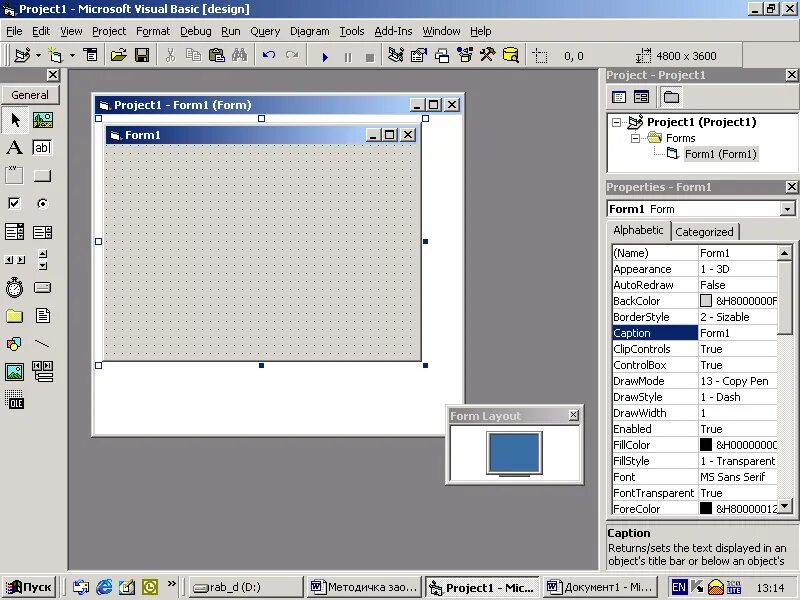Click the BackColor color swatch
Screen dimensions: 800x600
(706, 301)
